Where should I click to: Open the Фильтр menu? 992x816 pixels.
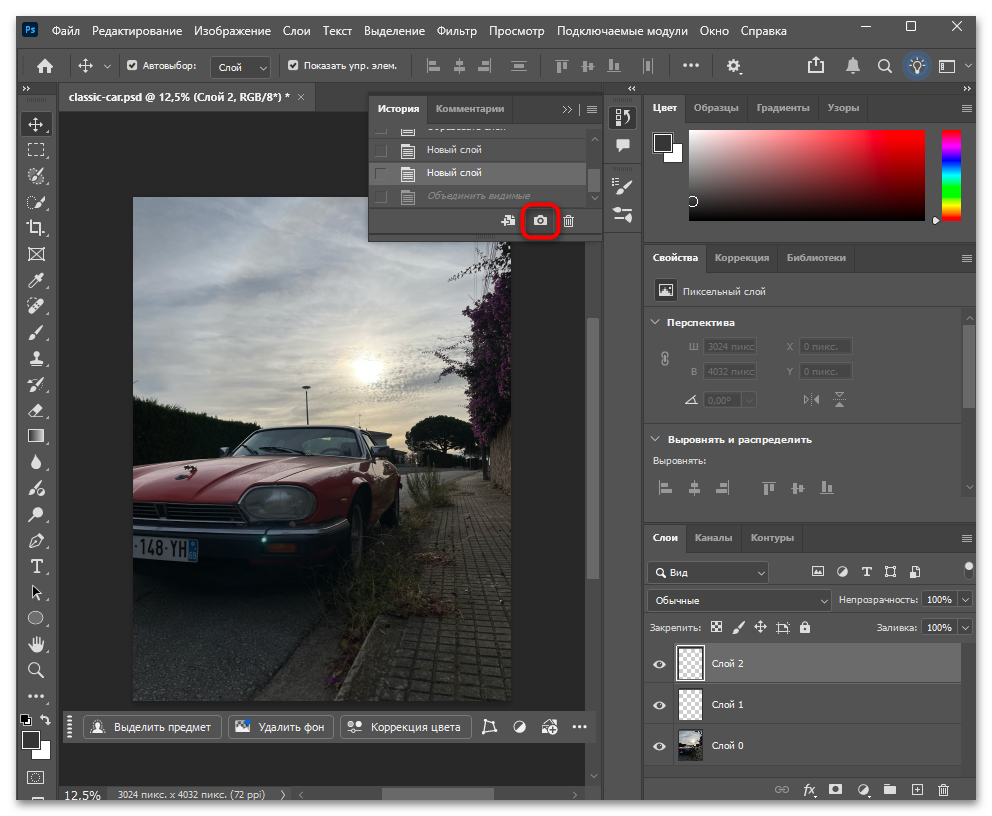[x=456, y=31]
